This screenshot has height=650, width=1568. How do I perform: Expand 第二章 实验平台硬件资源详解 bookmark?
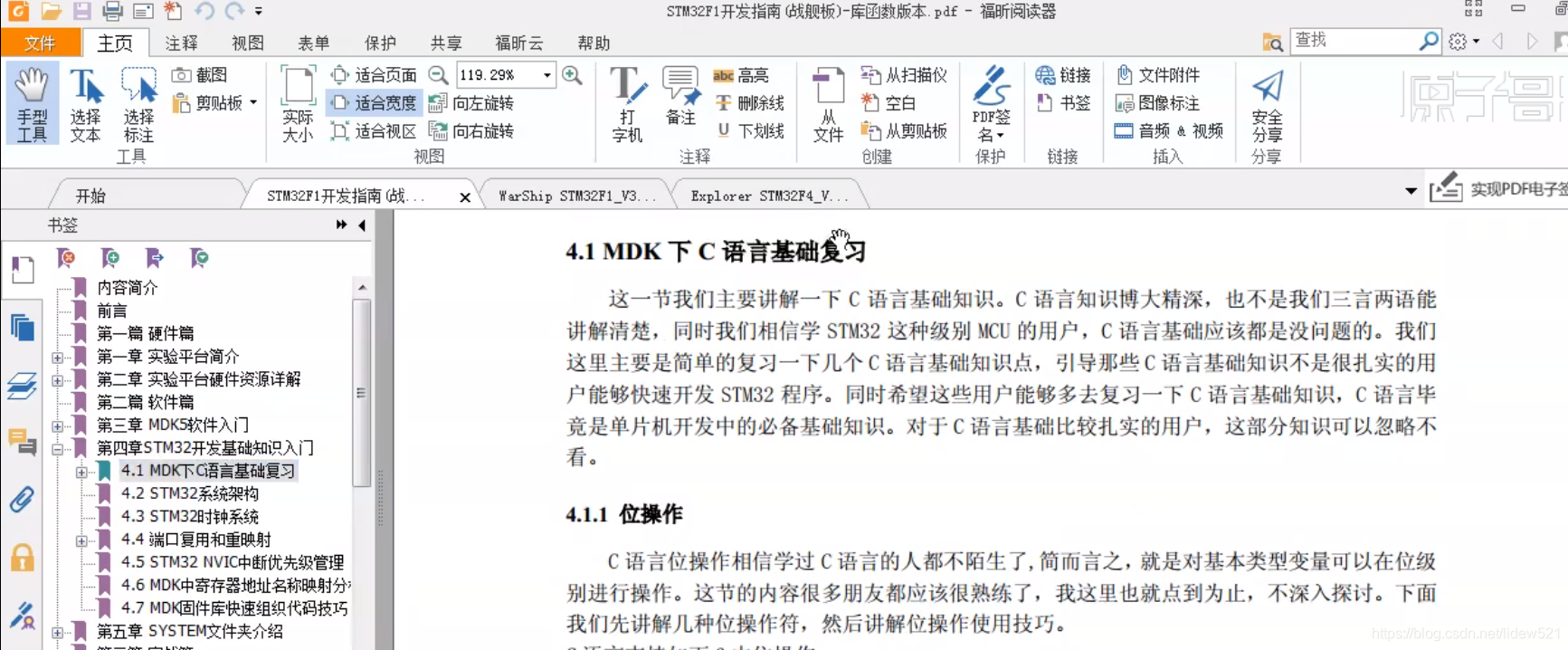(x=58, y=380)
